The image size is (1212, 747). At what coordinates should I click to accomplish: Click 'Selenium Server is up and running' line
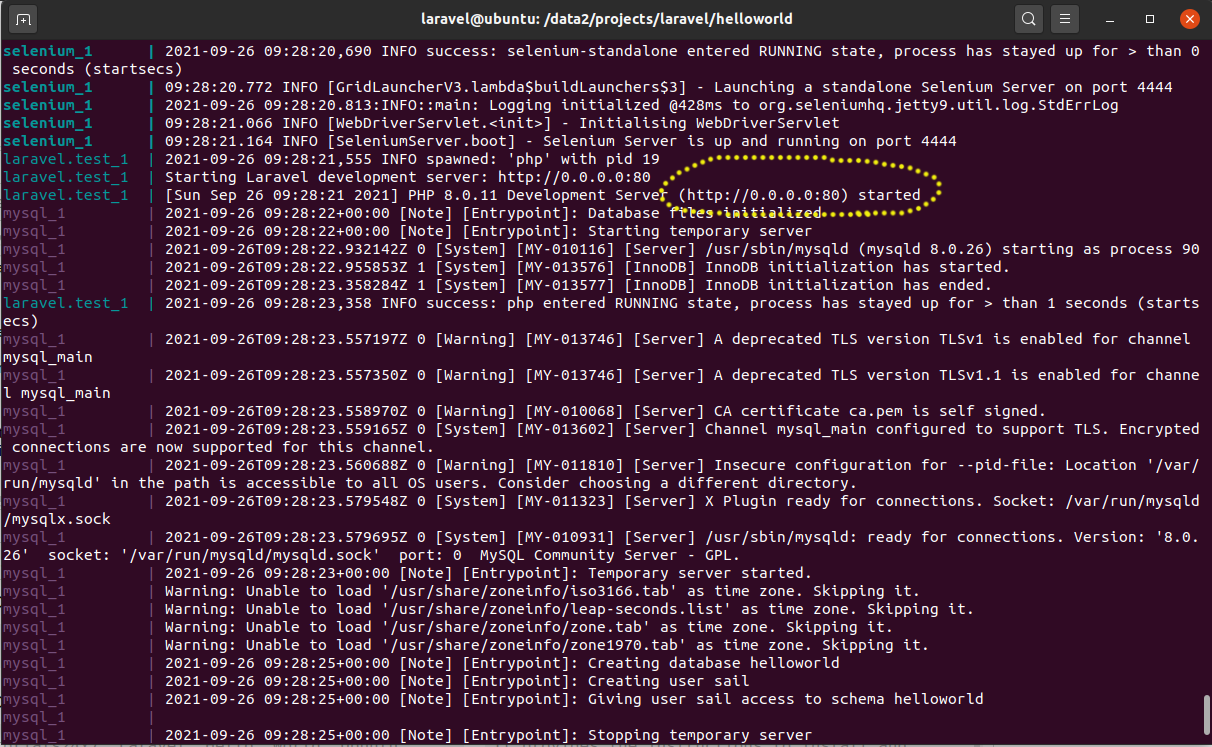tap(560, 141)
